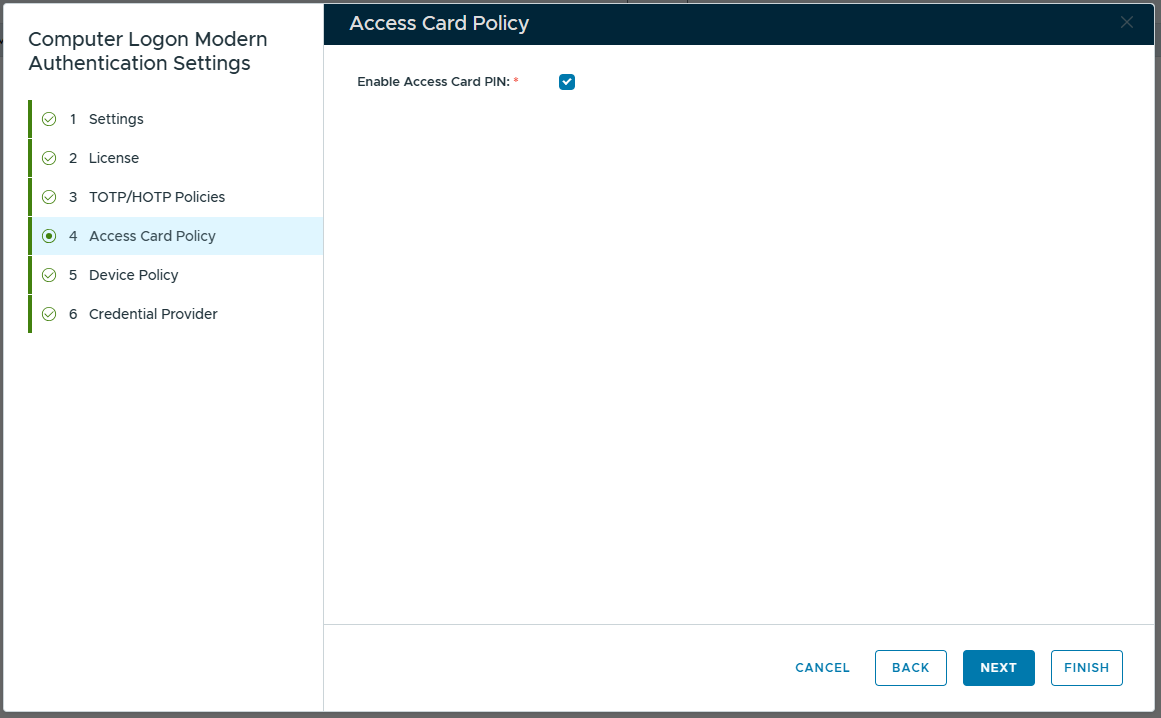This screenshot has height=718, width=1161.
Task: Complete the wizard with the FINISH button
Action: coord(1086,668)
